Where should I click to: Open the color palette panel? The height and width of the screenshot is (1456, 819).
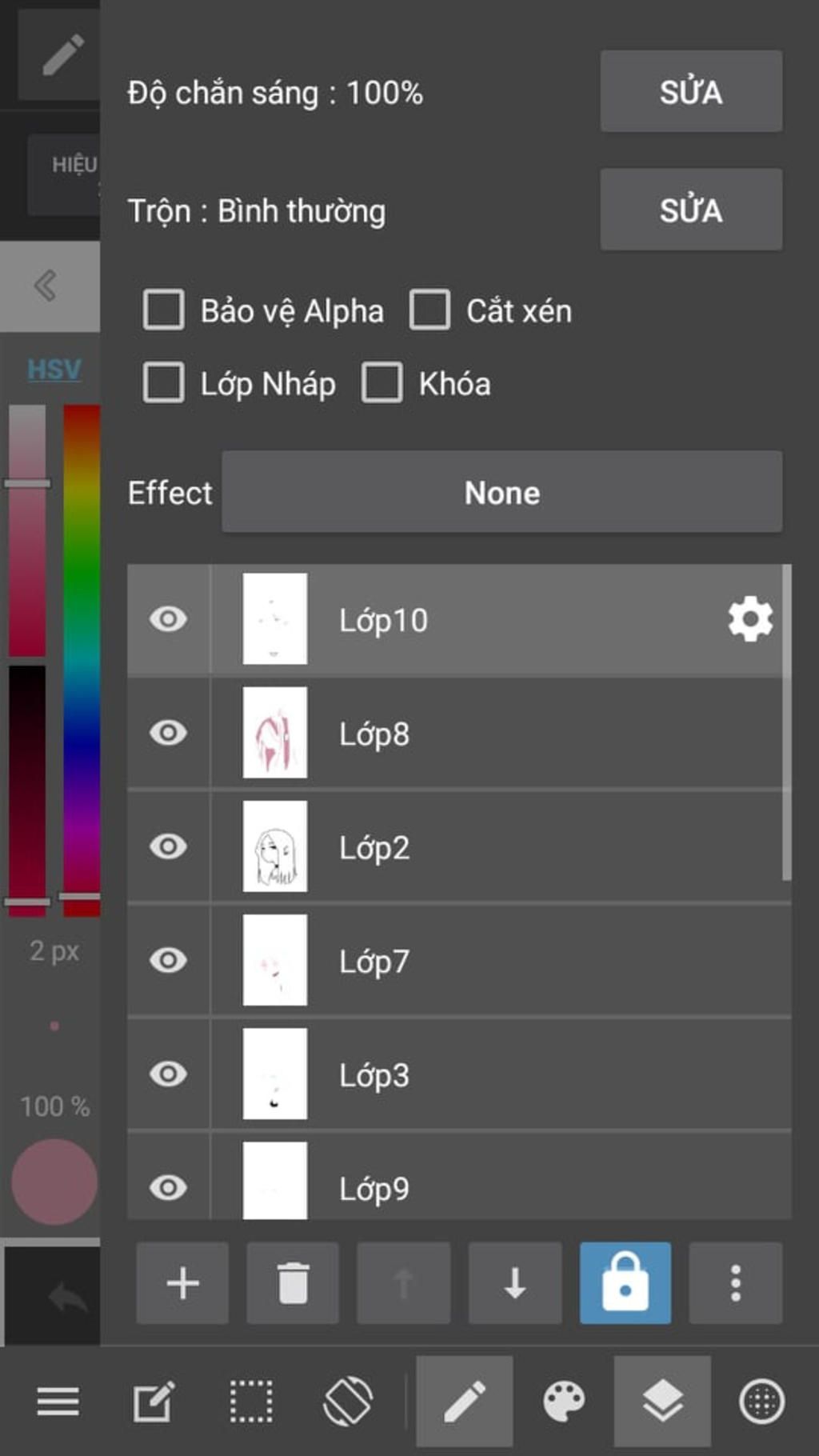click(x=564, y=1402)
